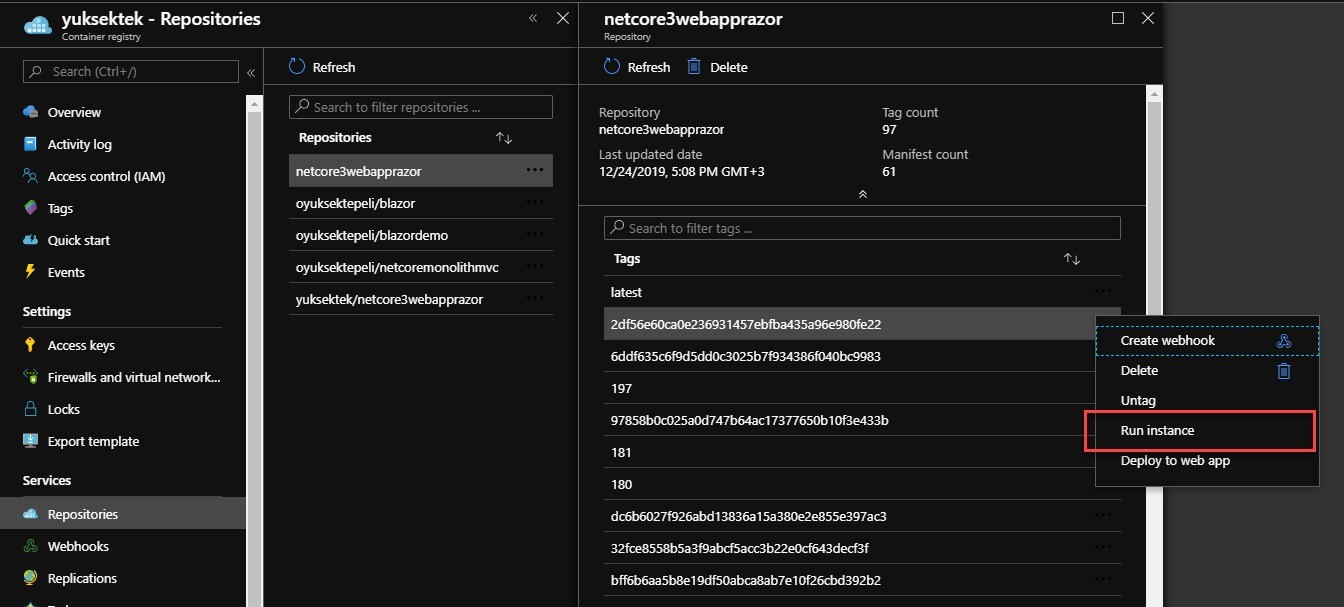Open more options for tag 32fce8558b5a3f9abcf5acc3b22e0cf643decf3f
Screen dimensions: 1344x607
click(x=1103, y=547)
